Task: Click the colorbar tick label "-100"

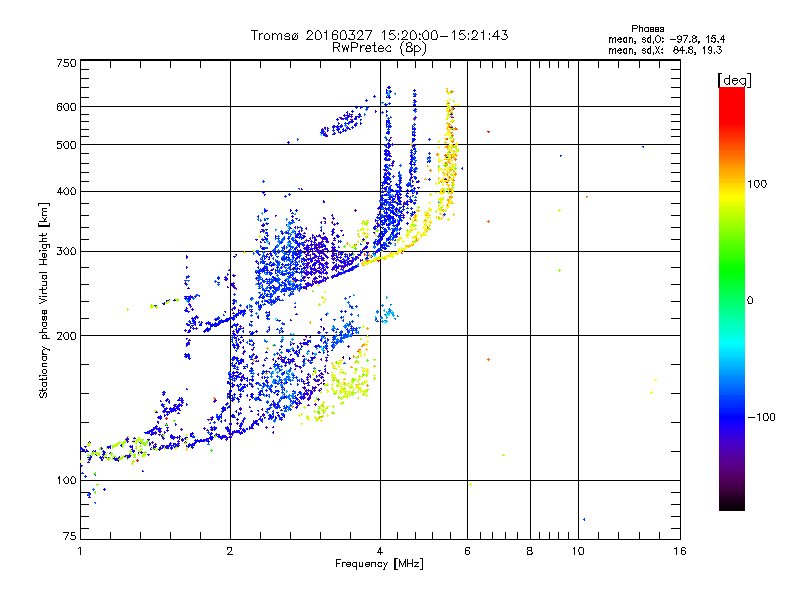Action: coord(761,417)
